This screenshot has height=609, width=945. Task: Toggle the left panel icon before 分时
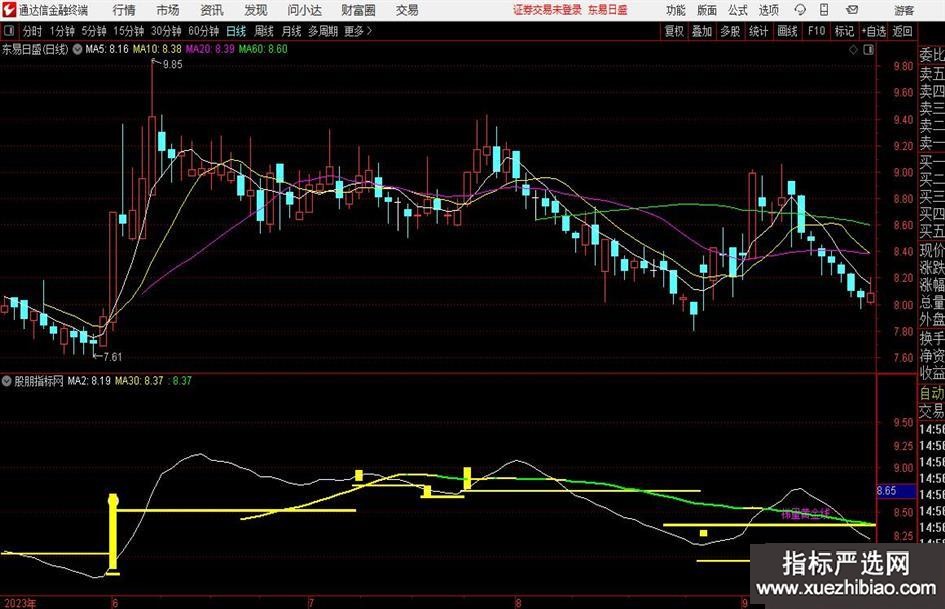pyautogui.click(x=8, y=31)
